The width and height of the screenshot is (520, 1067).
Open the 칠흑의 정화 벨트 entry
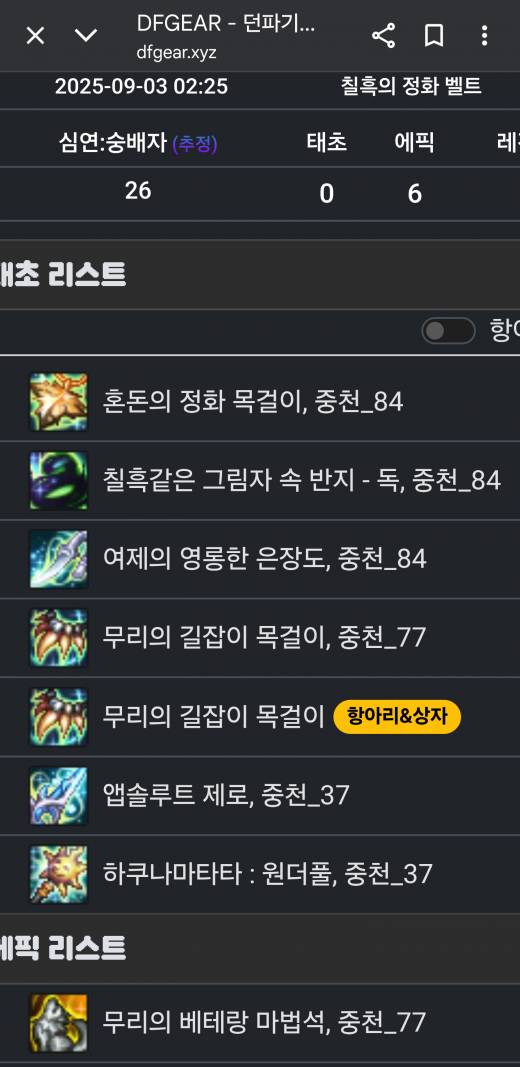(411, 86)
